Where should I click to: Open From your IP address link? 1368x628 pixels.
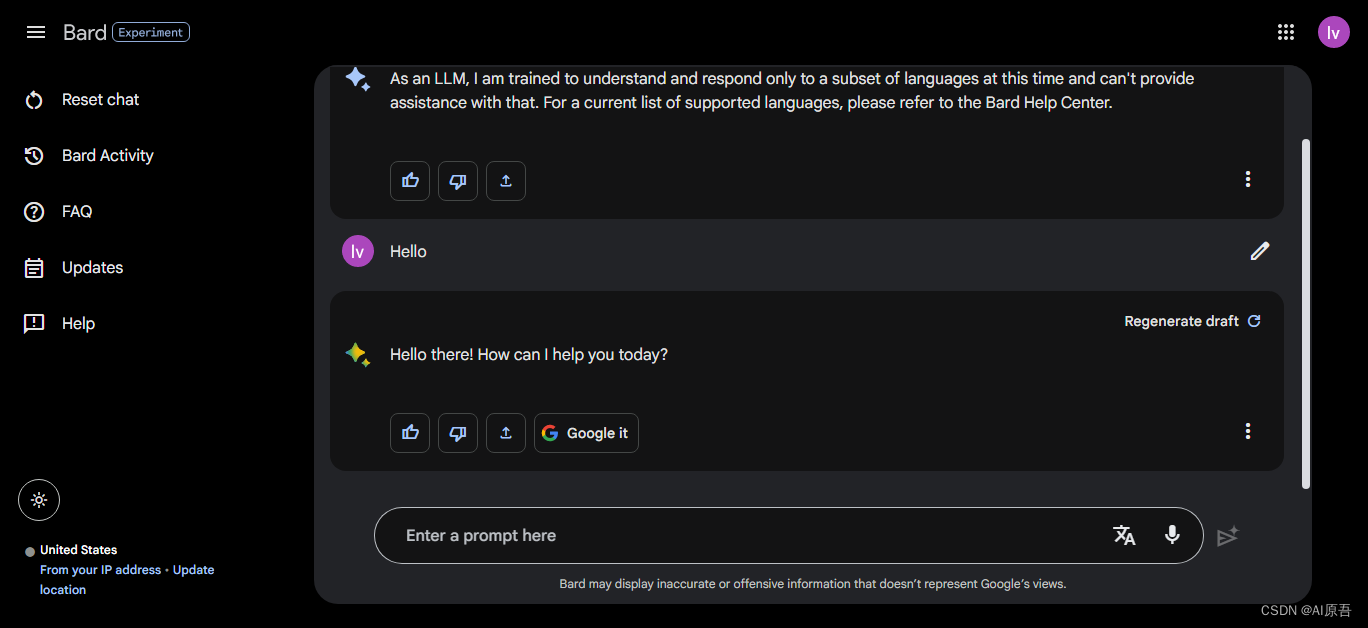[100, 570]
